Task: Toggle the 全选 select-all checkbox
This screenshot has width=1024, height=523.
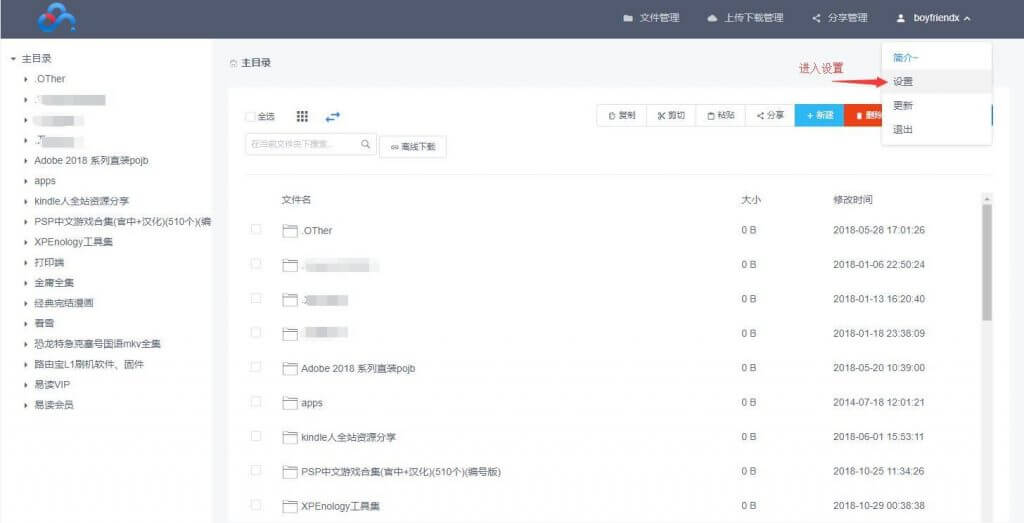Action: [x=251, y=116]
